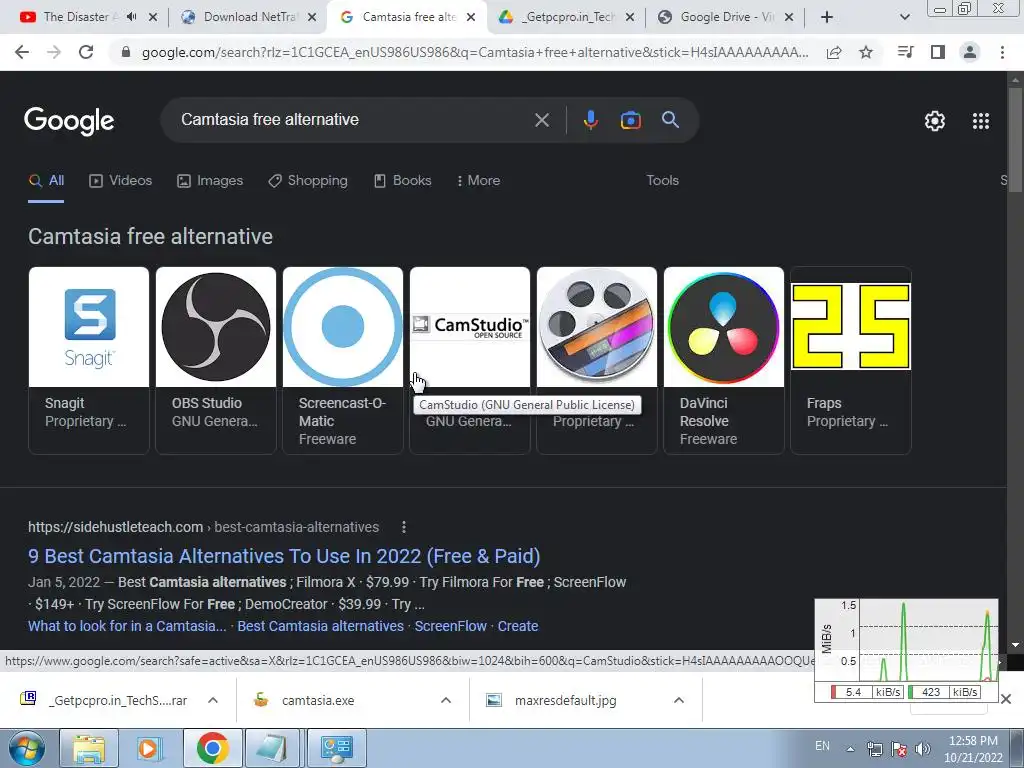The height and width of the screenshot is (768, 1024).
Task: Select the Snagit card
Action: click(x=89, y=360)
